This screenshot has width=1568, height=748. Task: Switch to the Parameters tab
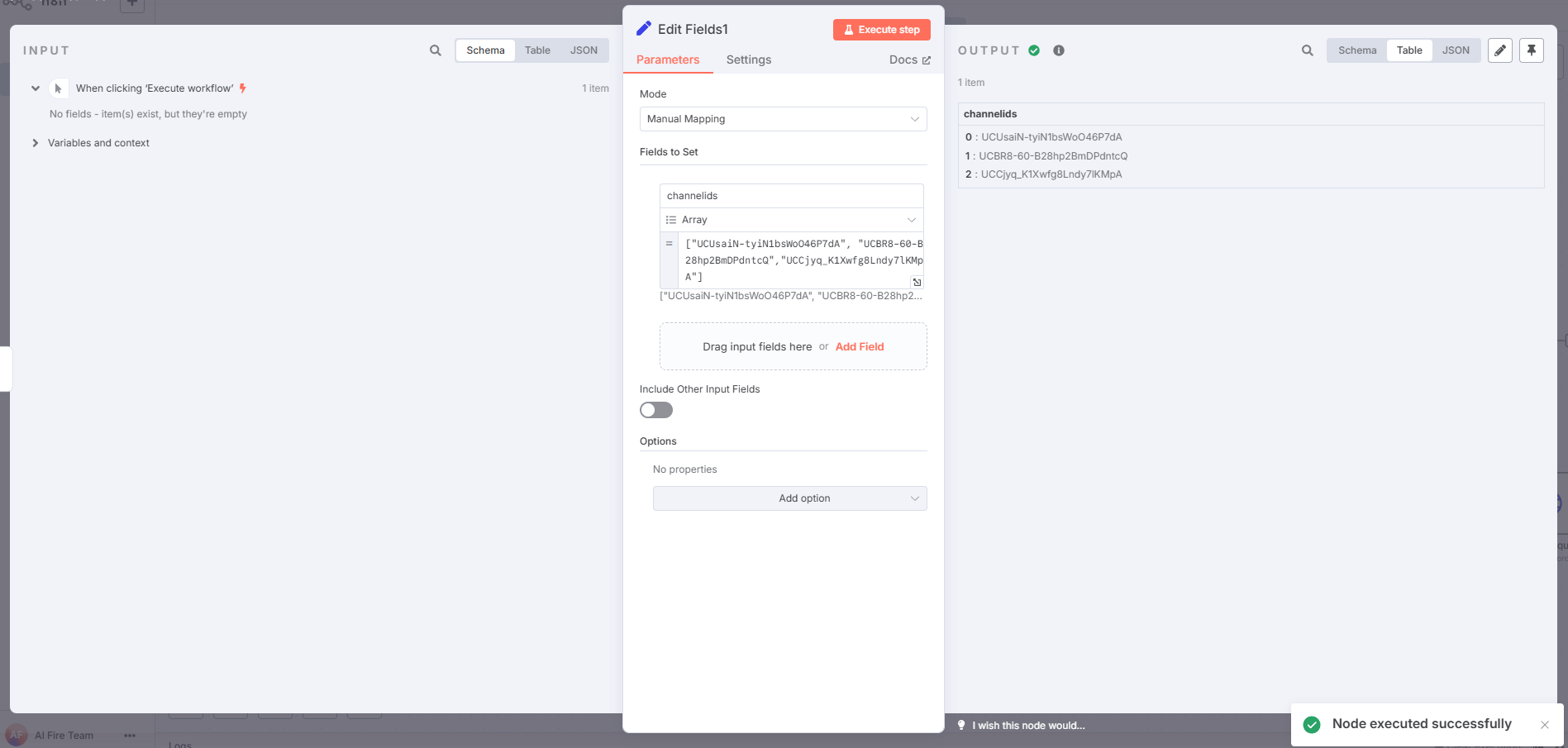click(x=668, y=60)
